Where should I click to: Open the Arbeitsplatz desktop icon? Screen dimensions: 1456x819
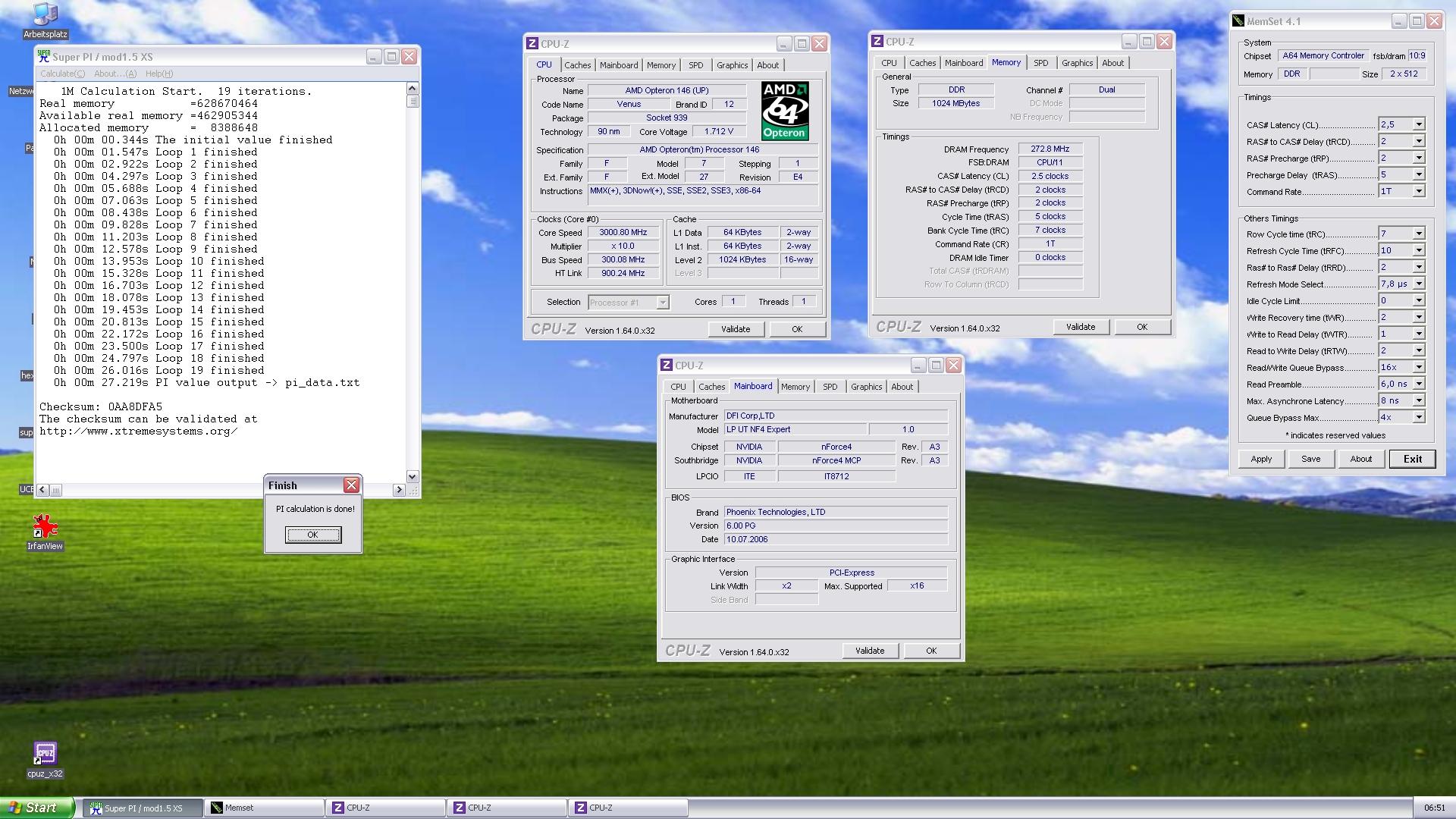point(45,20)
